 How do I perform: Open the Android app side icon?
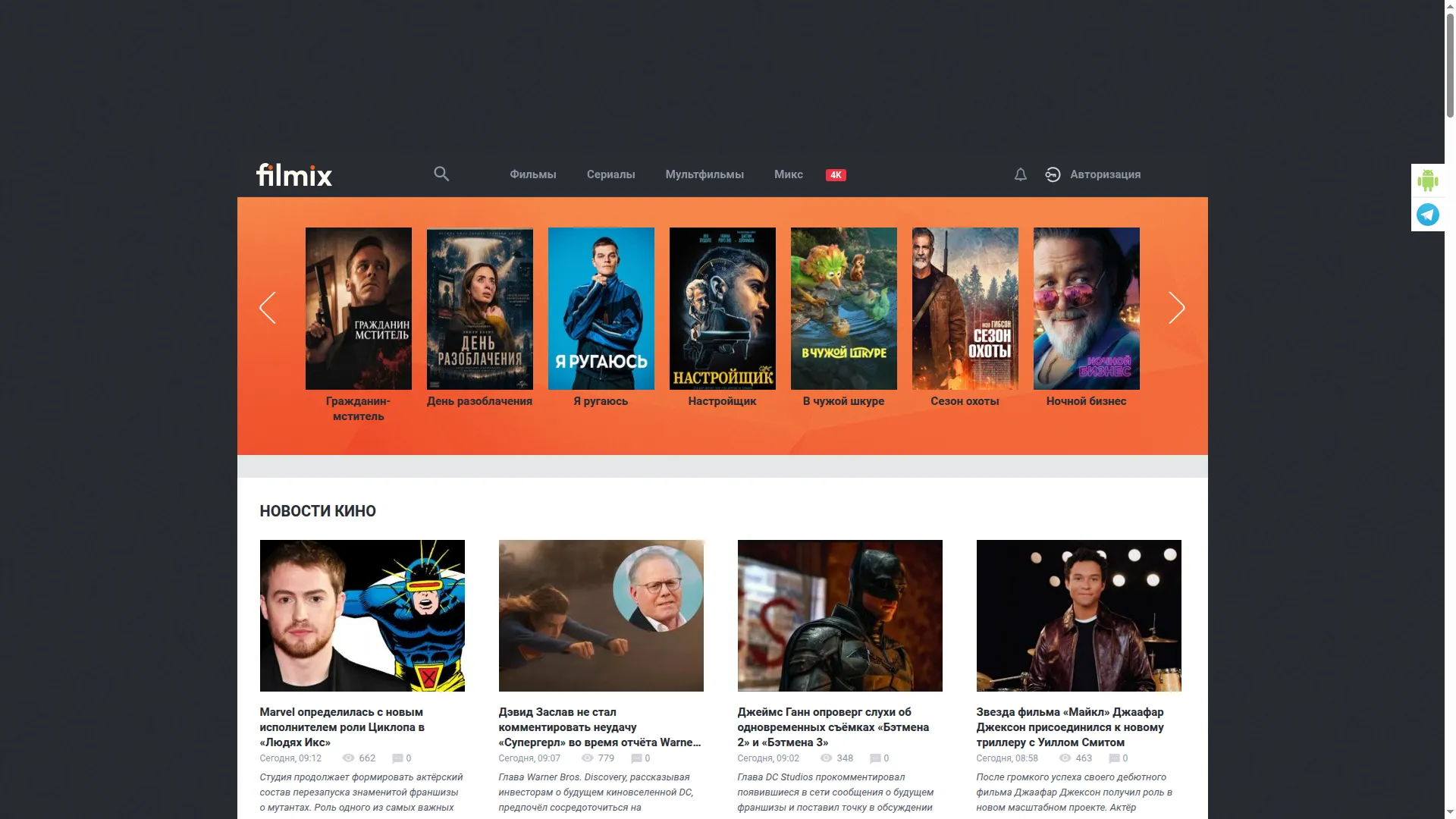coord(1428,180)
